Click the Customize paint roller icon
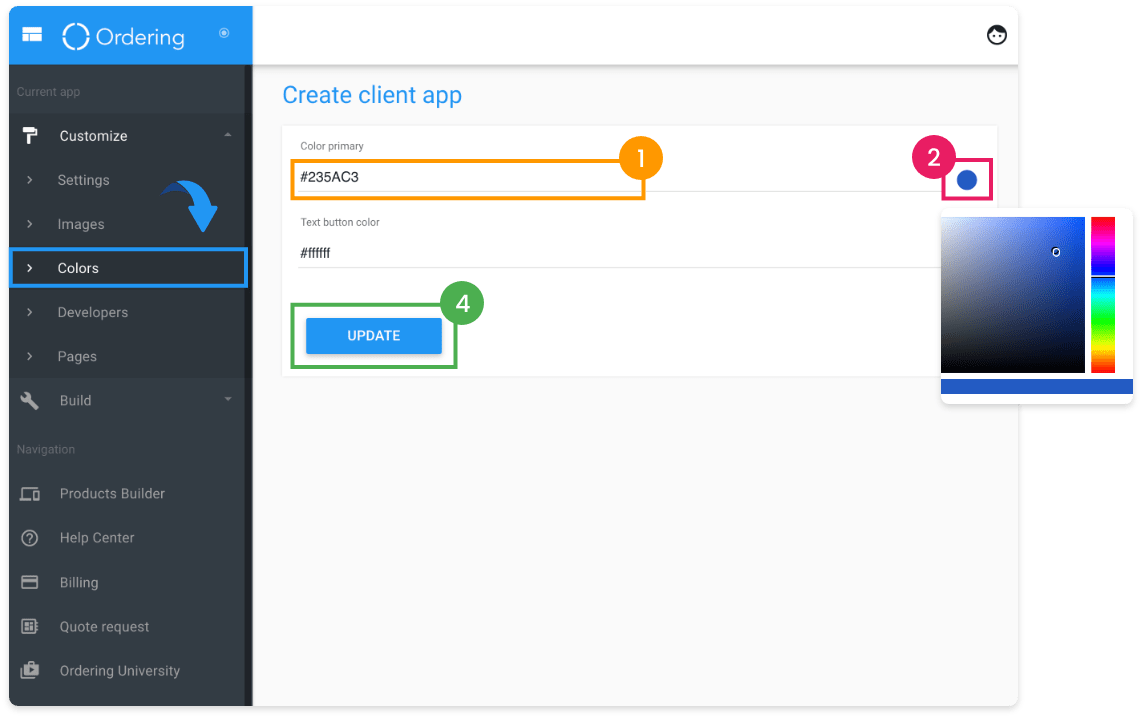The height and width of the screenshot is (718, 1142). click(x=30, y=135)
